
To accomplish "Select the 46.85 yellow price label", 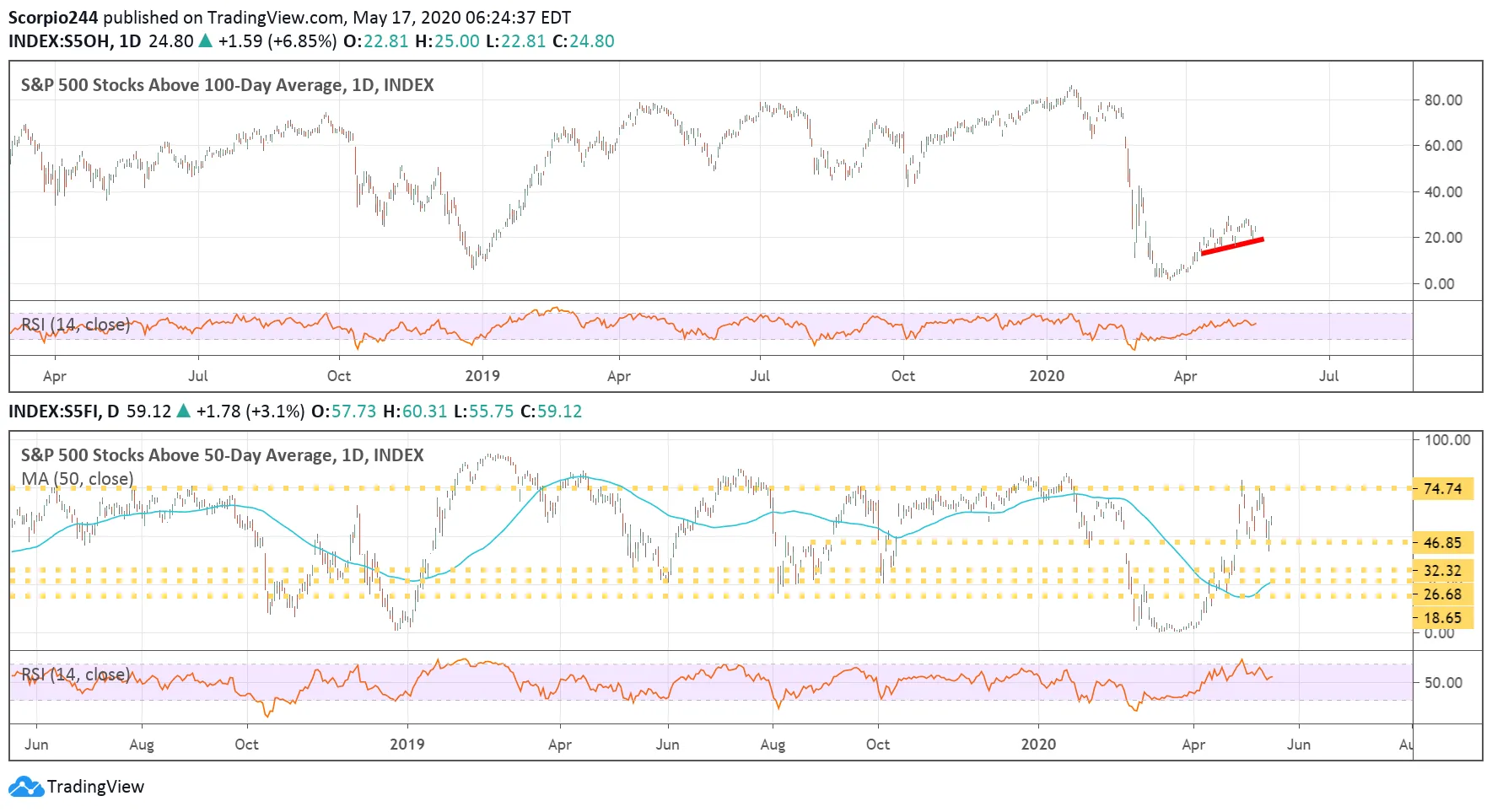I will (x=1443, y=543).
